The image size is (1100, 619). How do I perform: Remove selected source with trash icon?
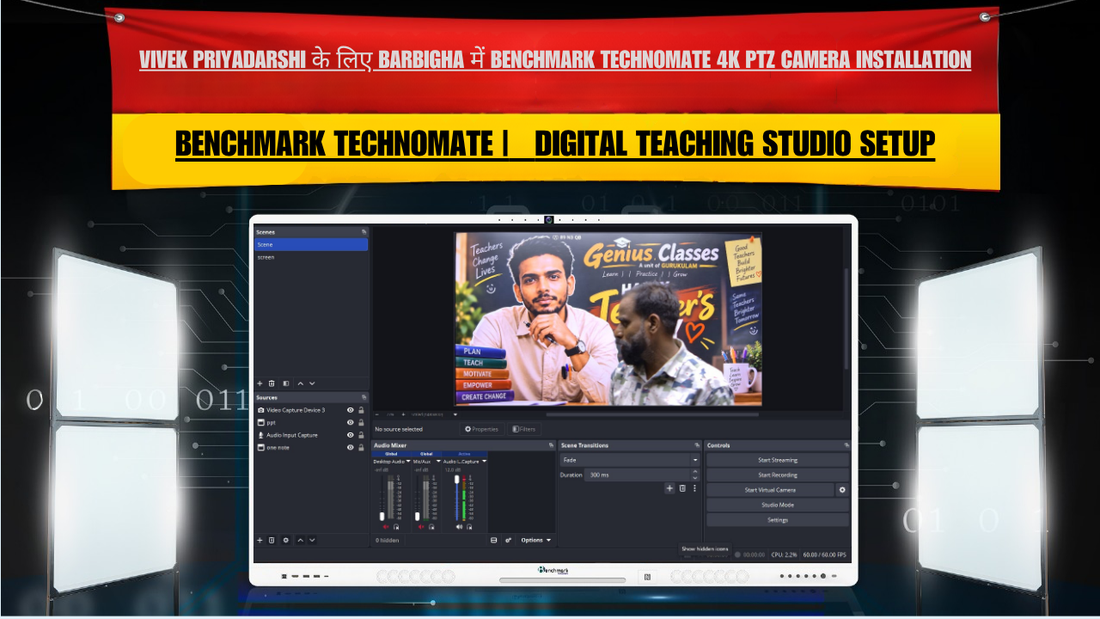[271, 540]
